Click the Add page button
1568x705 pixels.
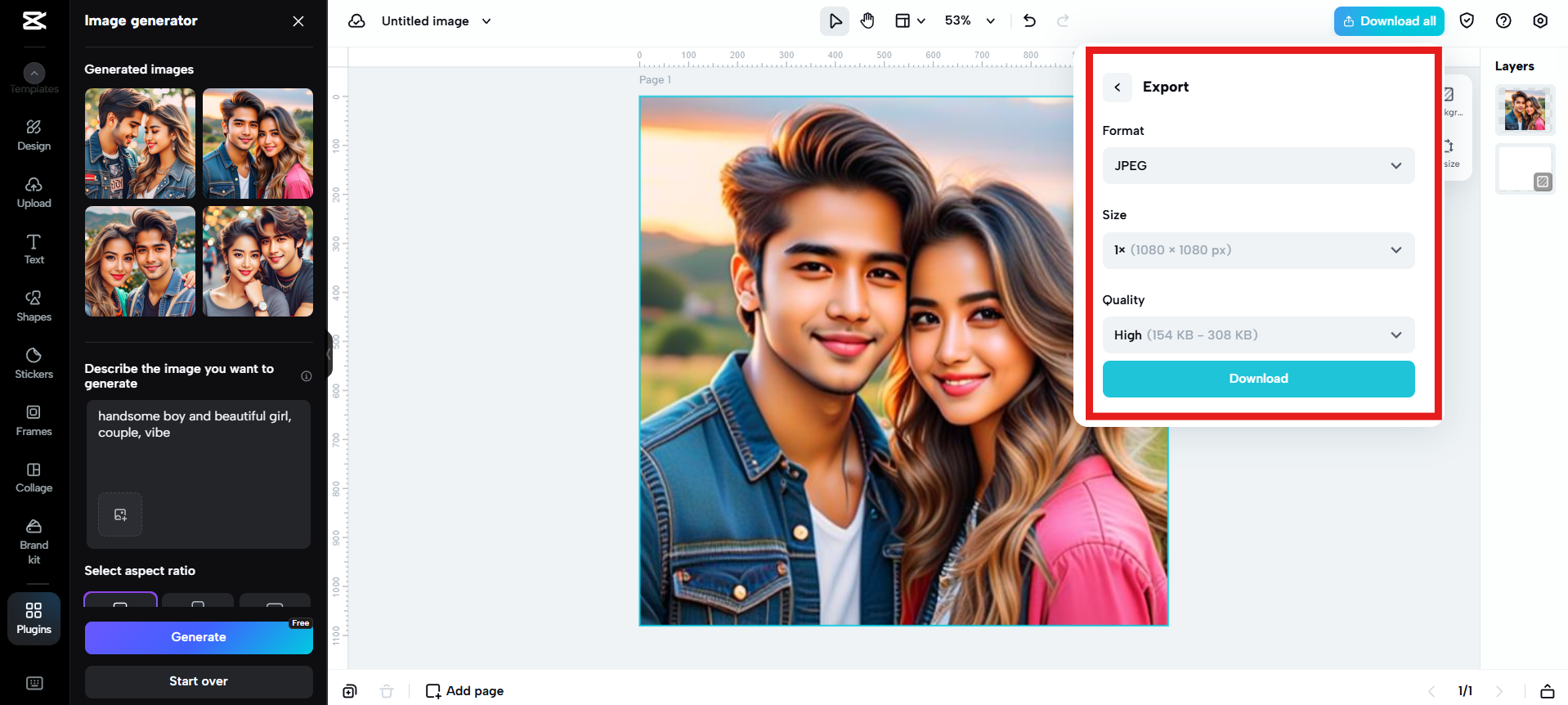[464, 691]
